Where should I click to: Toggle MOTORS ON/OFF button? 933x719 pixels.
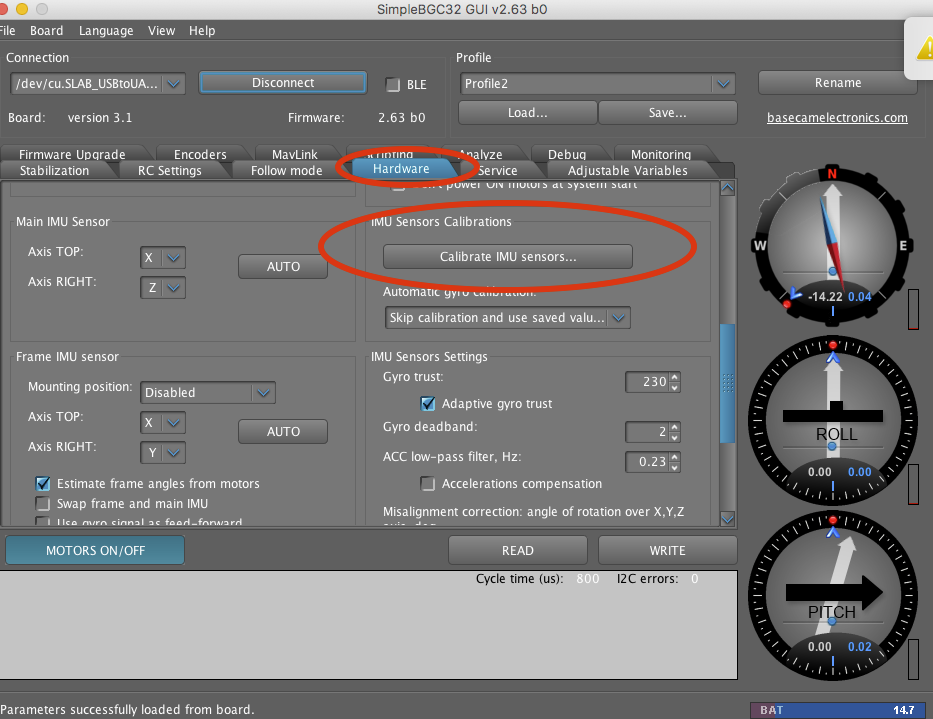click(95, 551)
